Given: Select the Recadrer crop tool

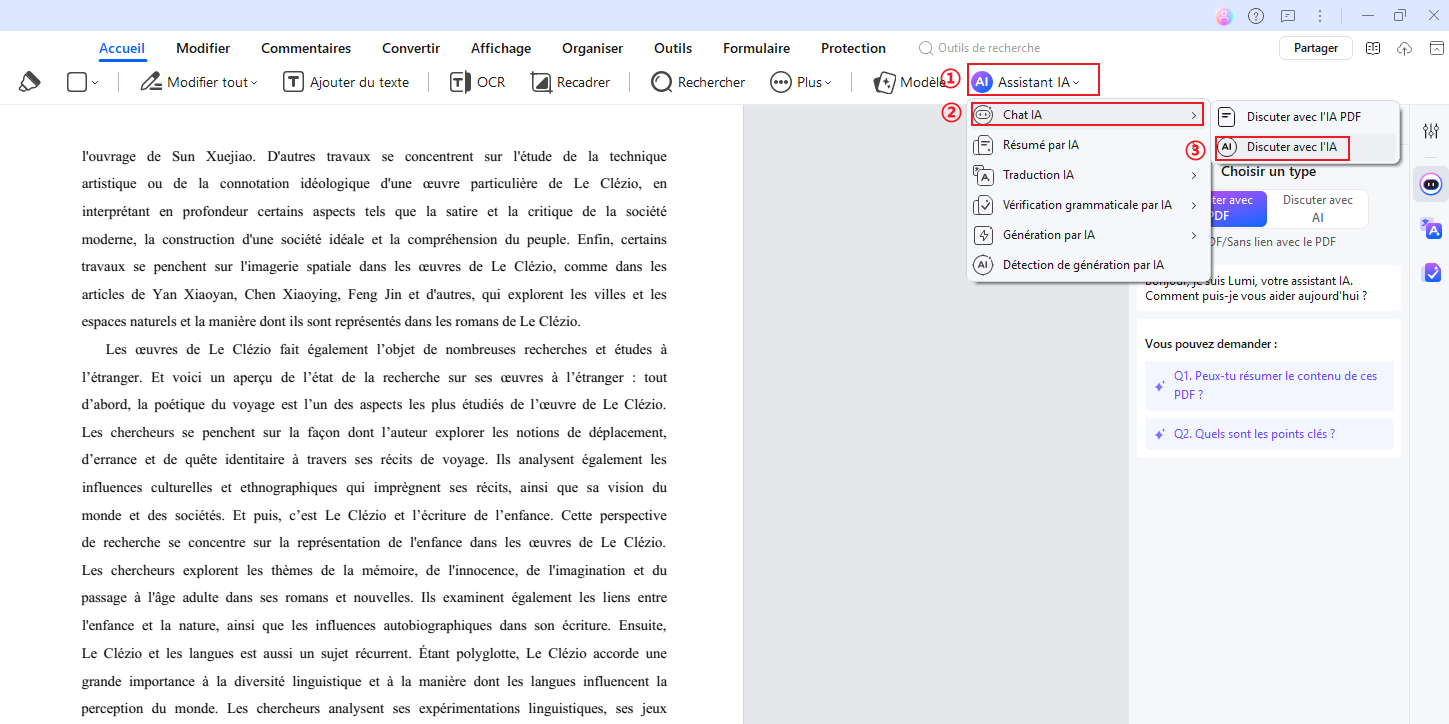Looking at the screenshot, I should [x=570, y=82].
